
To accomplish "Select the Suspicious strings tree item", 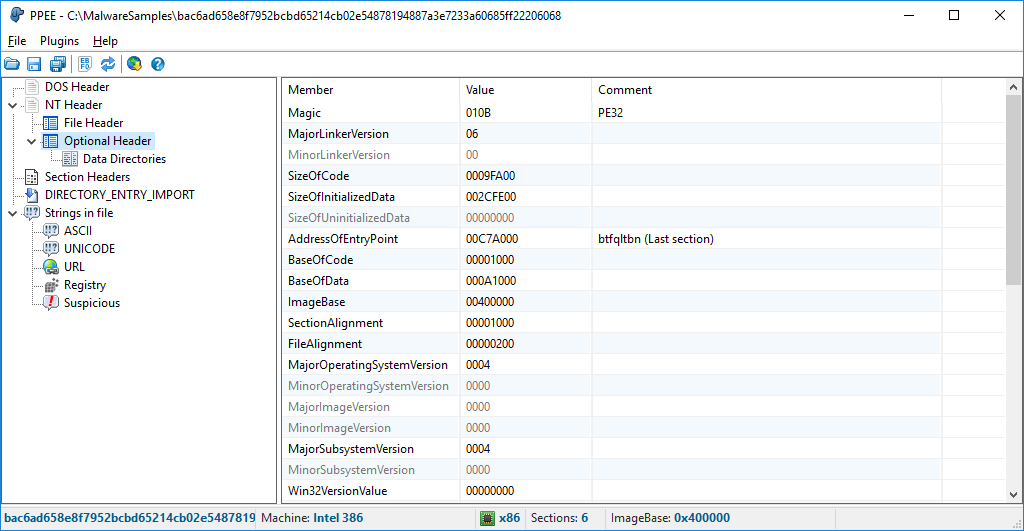I will tap(91, 303).
